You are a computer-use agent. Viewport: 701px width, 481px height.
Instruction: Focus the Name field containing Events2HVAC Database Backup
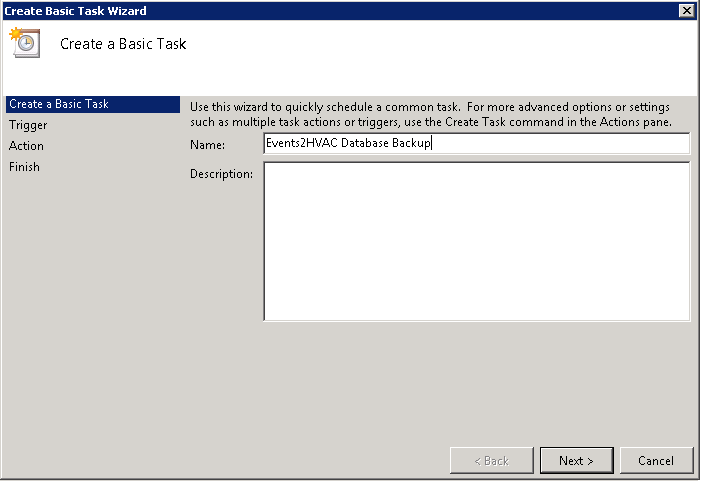pyautogui.click(x=477, y=143)
